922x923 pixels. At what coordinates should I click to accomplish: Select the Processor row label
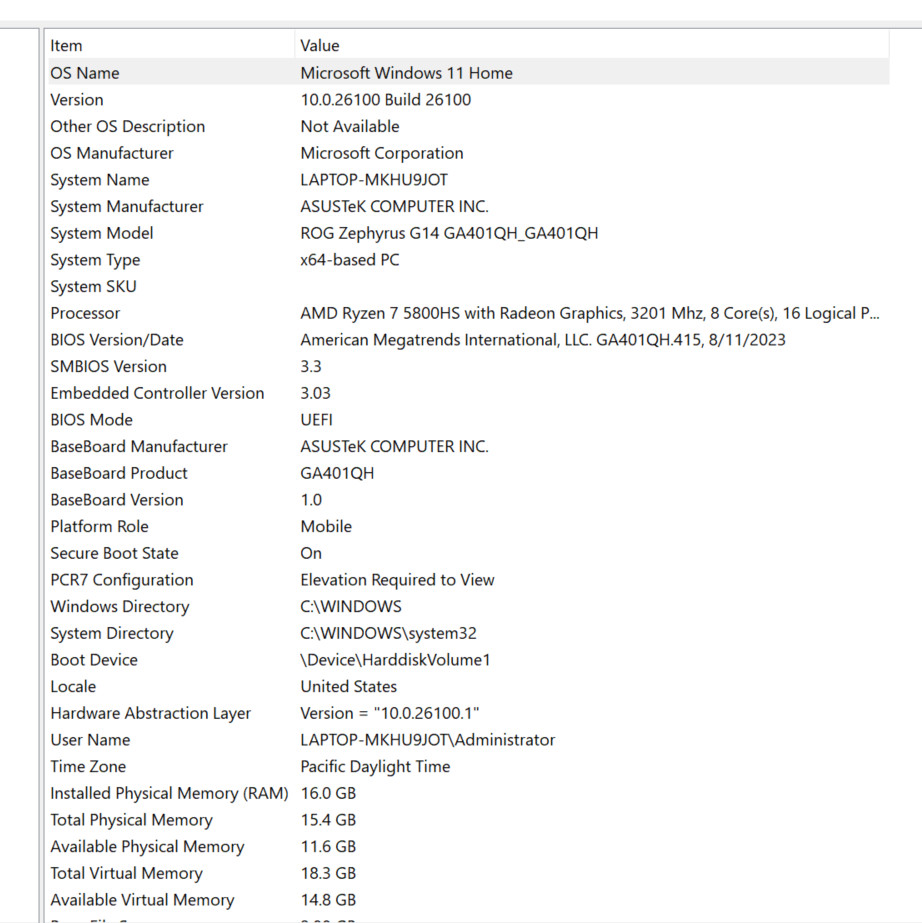85,313
